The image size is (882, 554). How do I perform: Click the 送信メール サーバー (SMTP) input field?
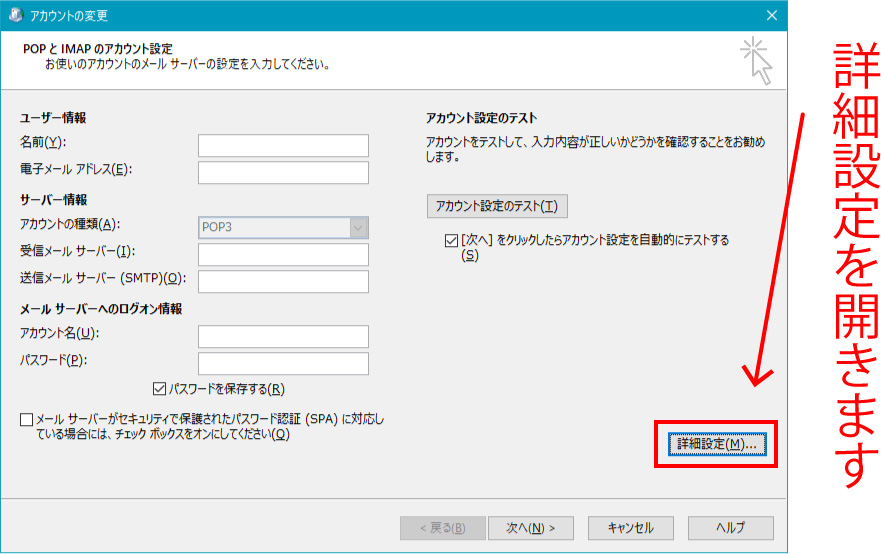(283, 281)
